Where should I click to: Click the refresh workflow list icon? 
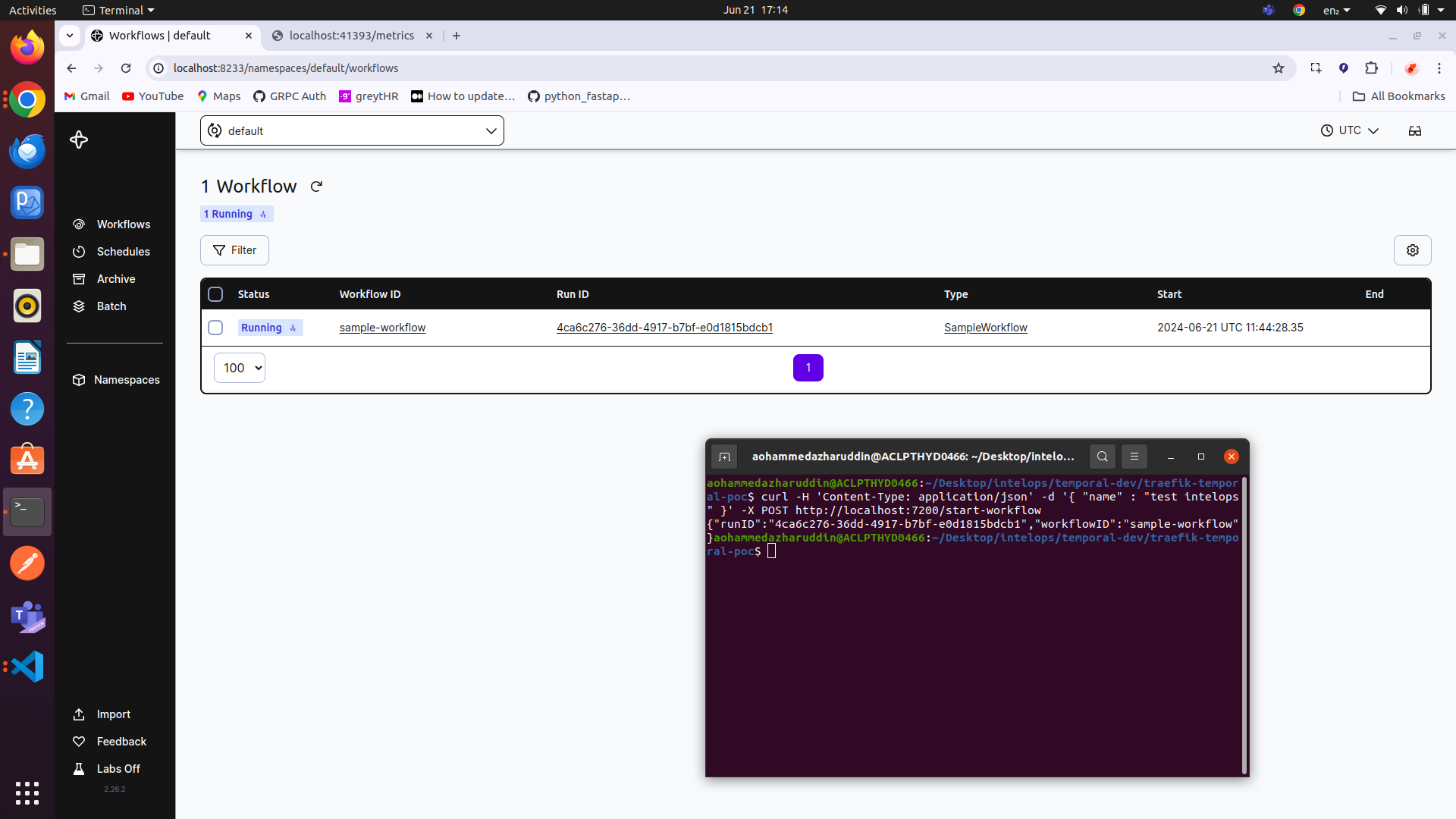[x=317, y=187]
